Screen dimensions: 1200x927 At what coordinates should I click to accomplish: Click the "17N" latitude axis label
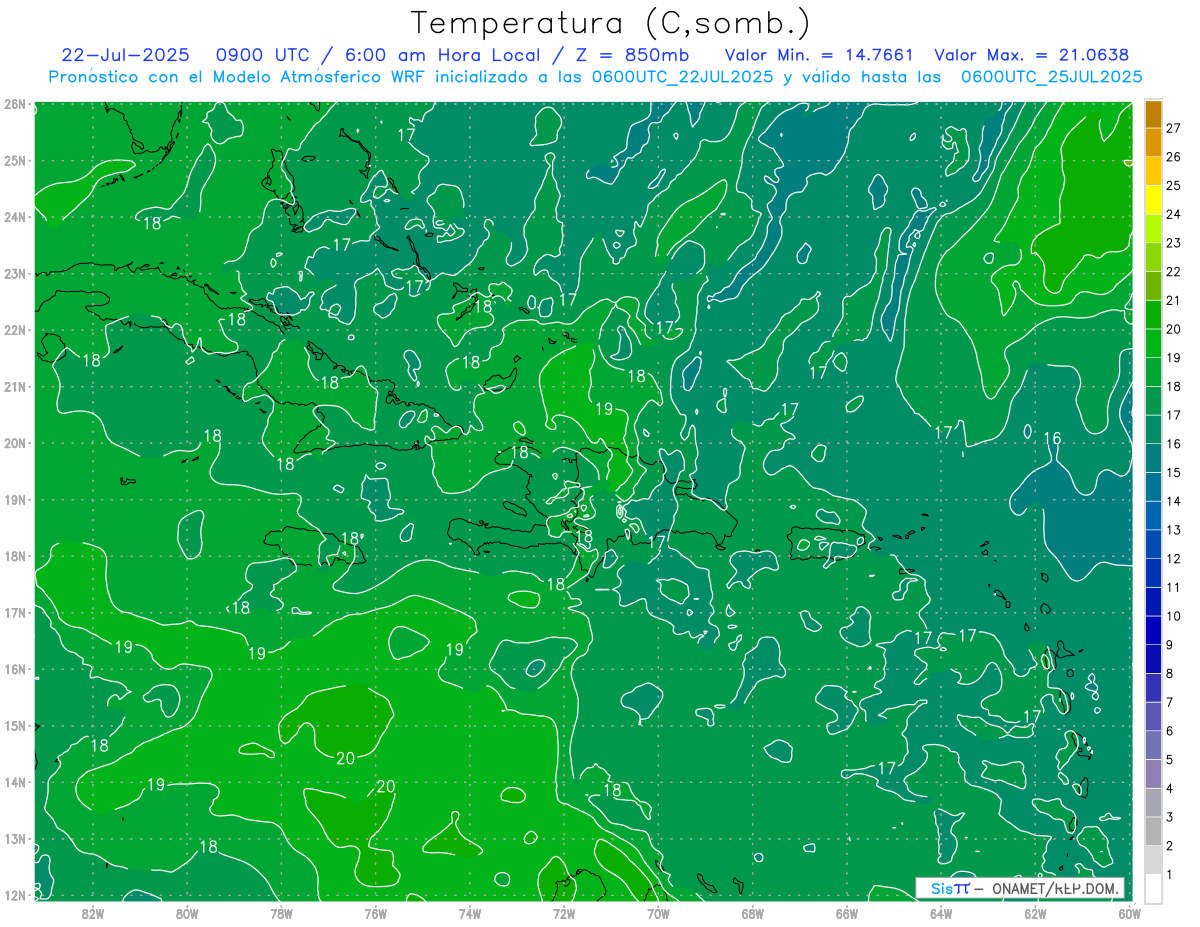coord(14,612)
